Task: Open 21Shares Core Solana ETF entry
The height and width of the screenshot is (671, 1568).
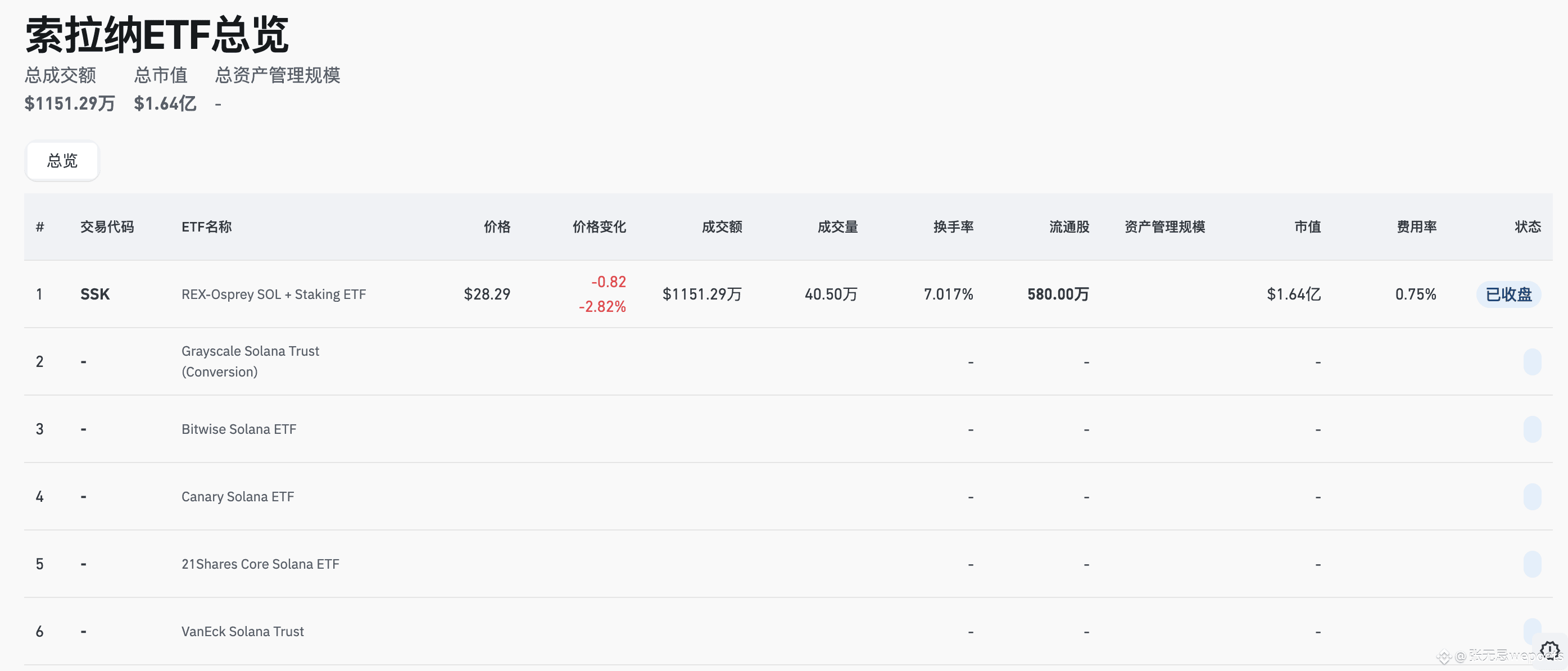Action: coord(260,564)
